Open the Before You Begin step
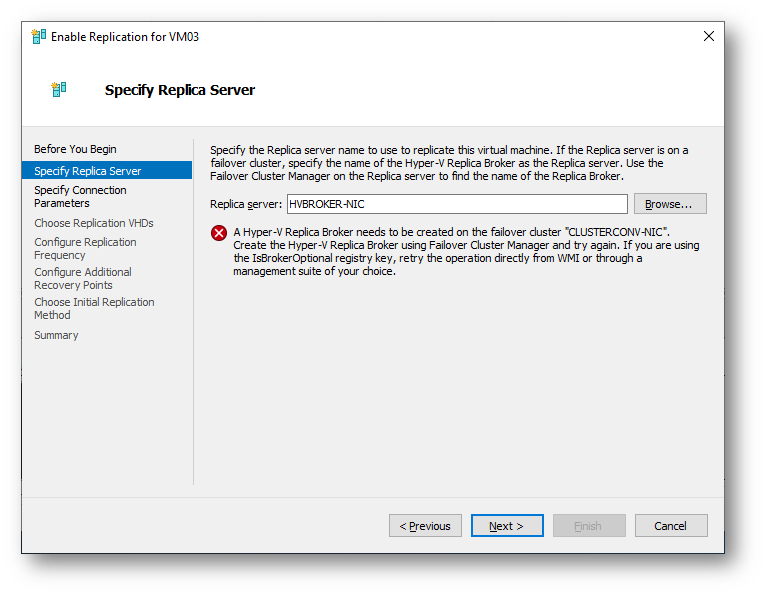The width and height of the screenshot is (767, 596). click(75, 149)
